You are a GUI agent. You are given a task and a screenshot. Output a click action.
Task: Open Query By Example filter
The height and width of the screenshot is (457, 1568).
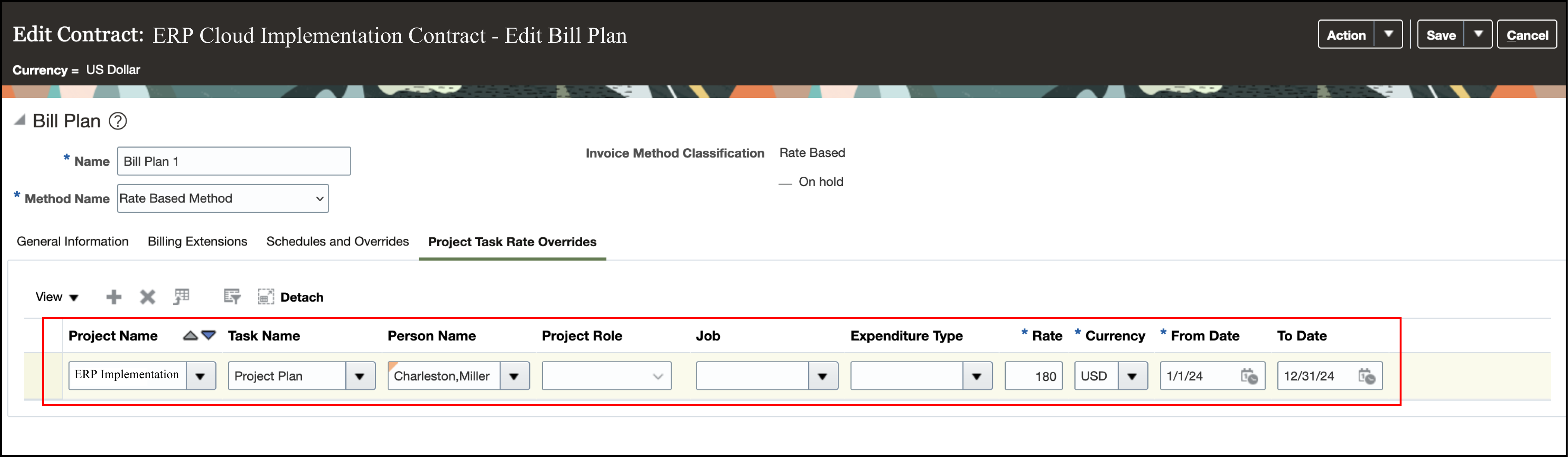pyautogui.click(x=231, y=297)
